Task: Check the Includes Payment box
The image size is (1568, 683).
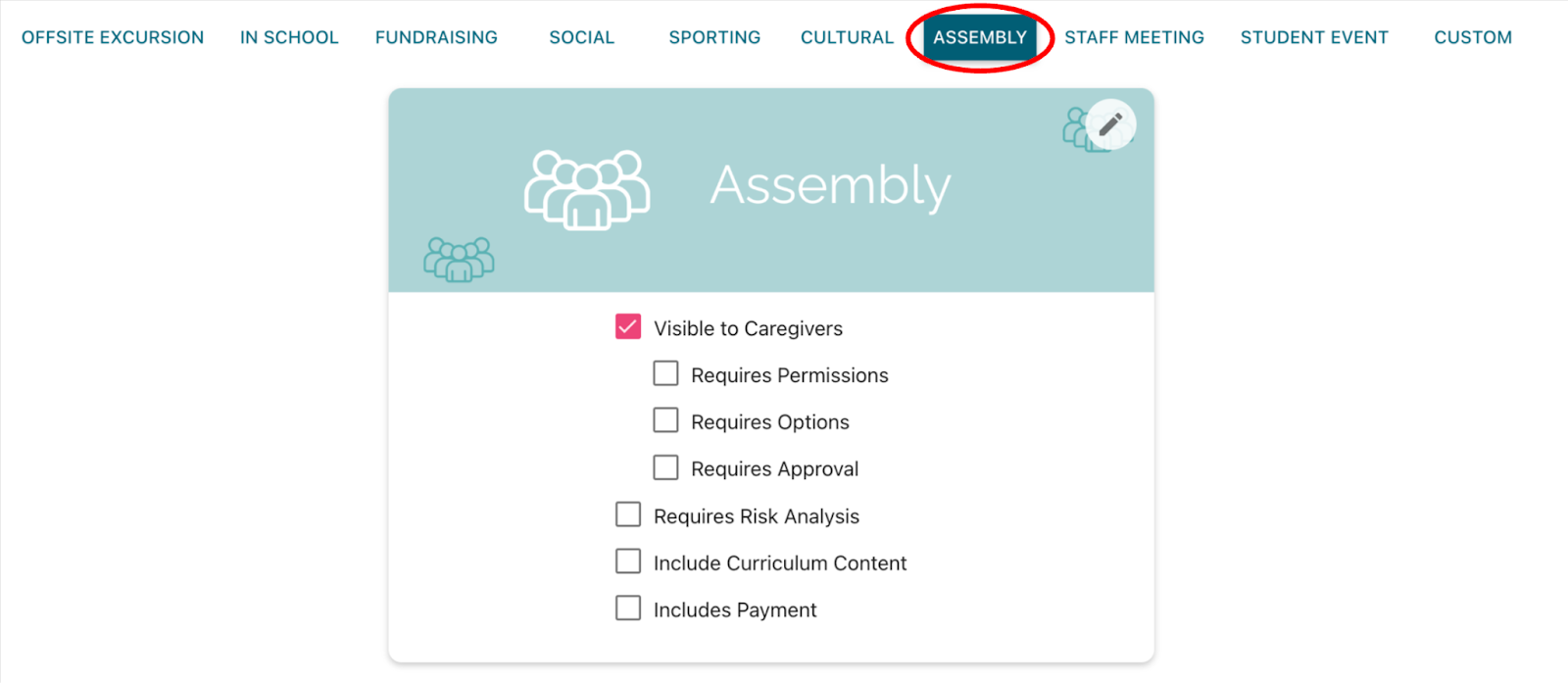Action: [x=628, y=610]
